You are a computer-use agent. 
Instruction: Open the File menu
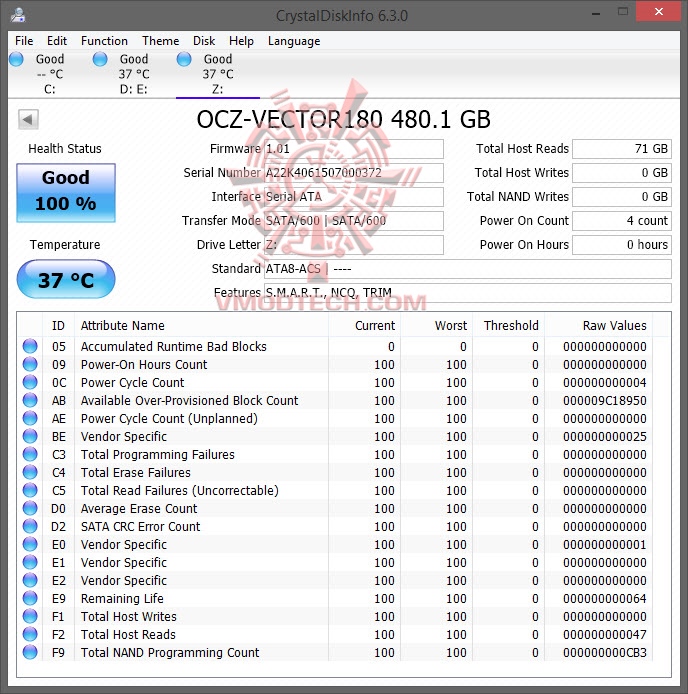[x=24, y=41]
